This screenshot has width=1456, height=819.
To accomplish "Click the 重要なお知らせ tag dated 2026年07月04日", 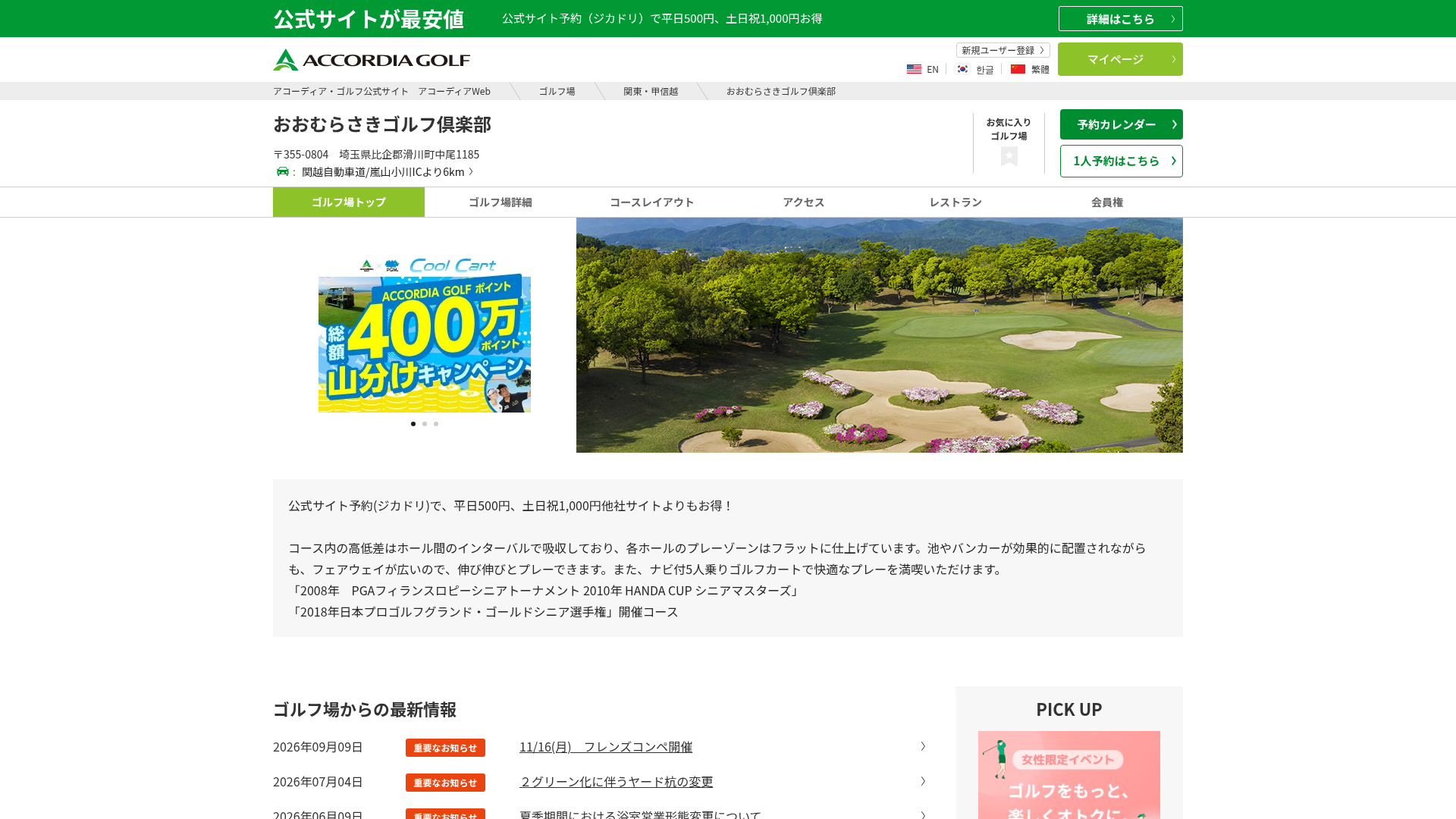I will [445, 783].
